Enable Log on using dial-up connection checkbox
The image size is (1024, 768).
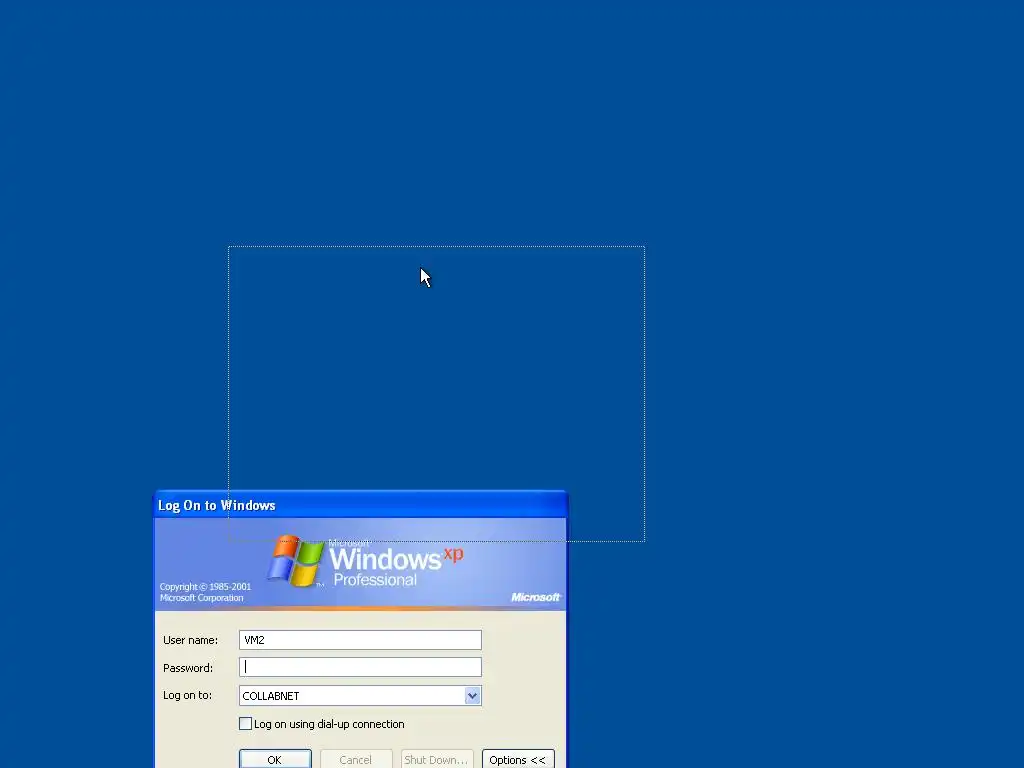[246, 724]
